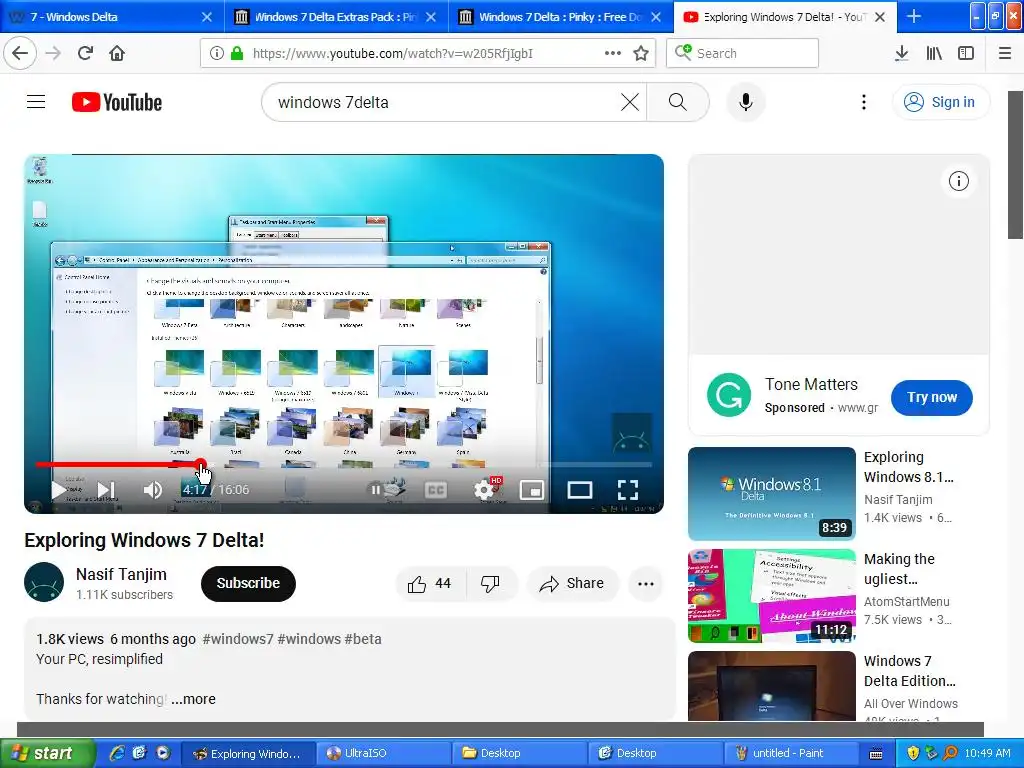Share this video
The image size is (1024, 768).
tap(572, 583)
